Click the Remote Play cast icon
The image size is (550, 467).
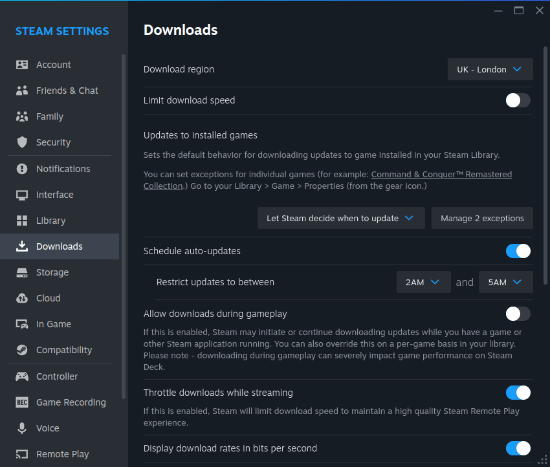coord(22,454)
